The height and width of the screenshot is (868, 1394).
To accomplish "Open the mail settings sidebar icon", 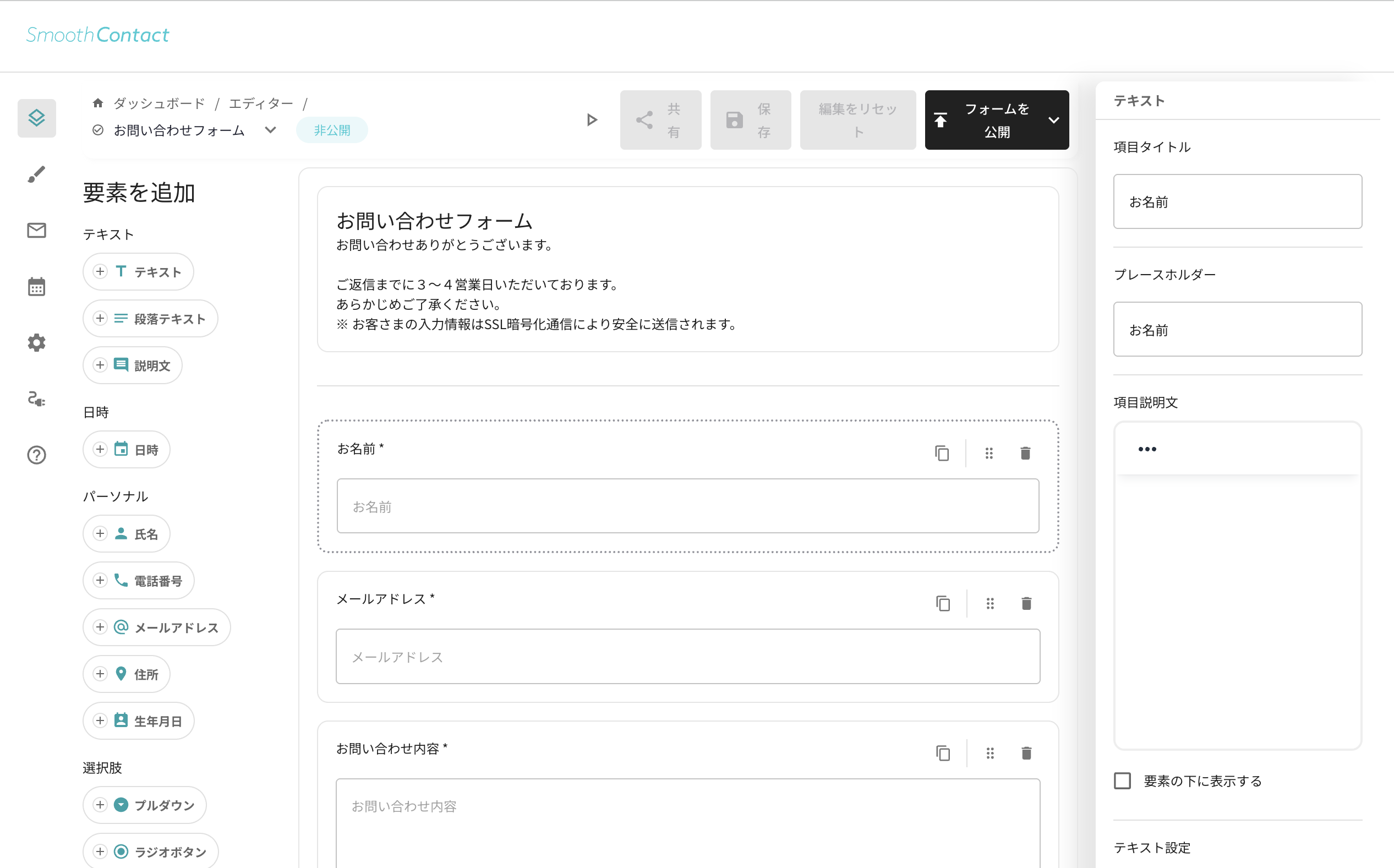I will tap(37, 230).
